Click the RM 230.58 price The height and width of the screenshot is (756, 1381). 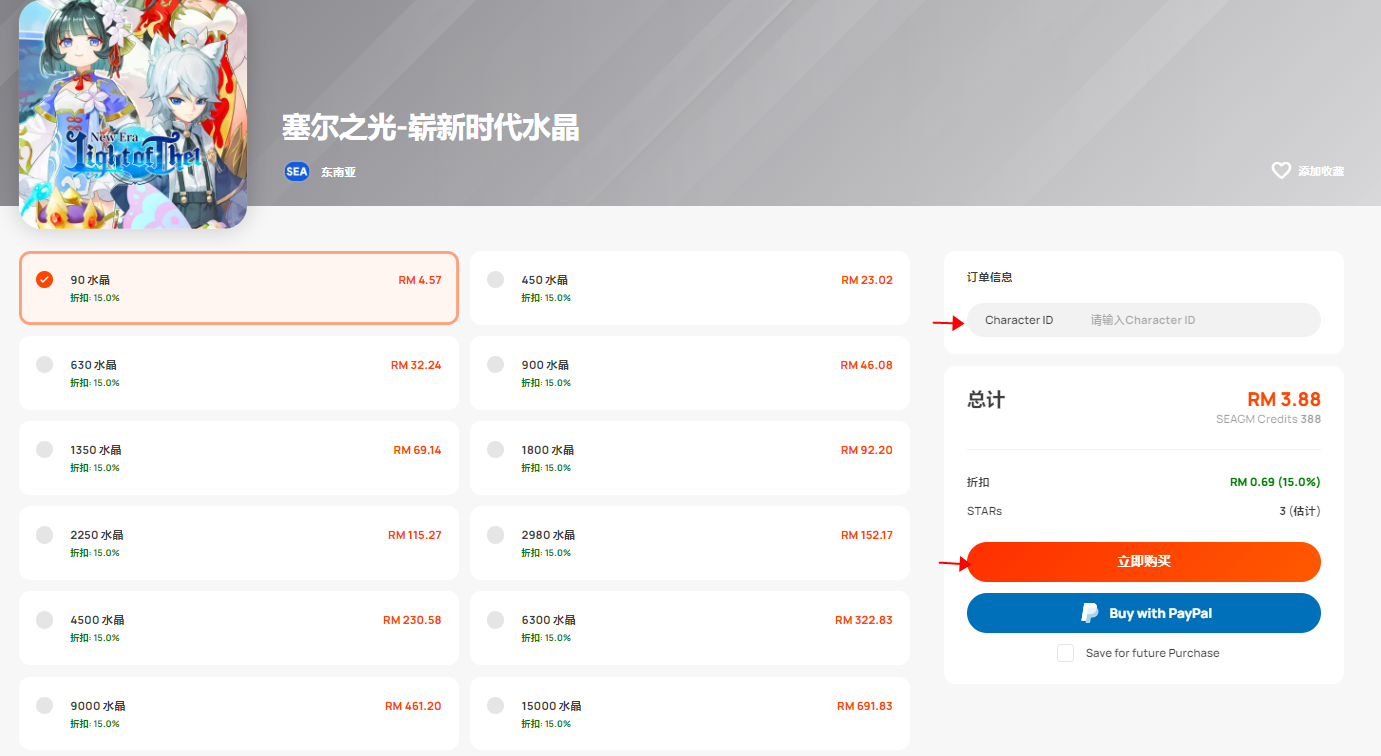click(412, 620)
